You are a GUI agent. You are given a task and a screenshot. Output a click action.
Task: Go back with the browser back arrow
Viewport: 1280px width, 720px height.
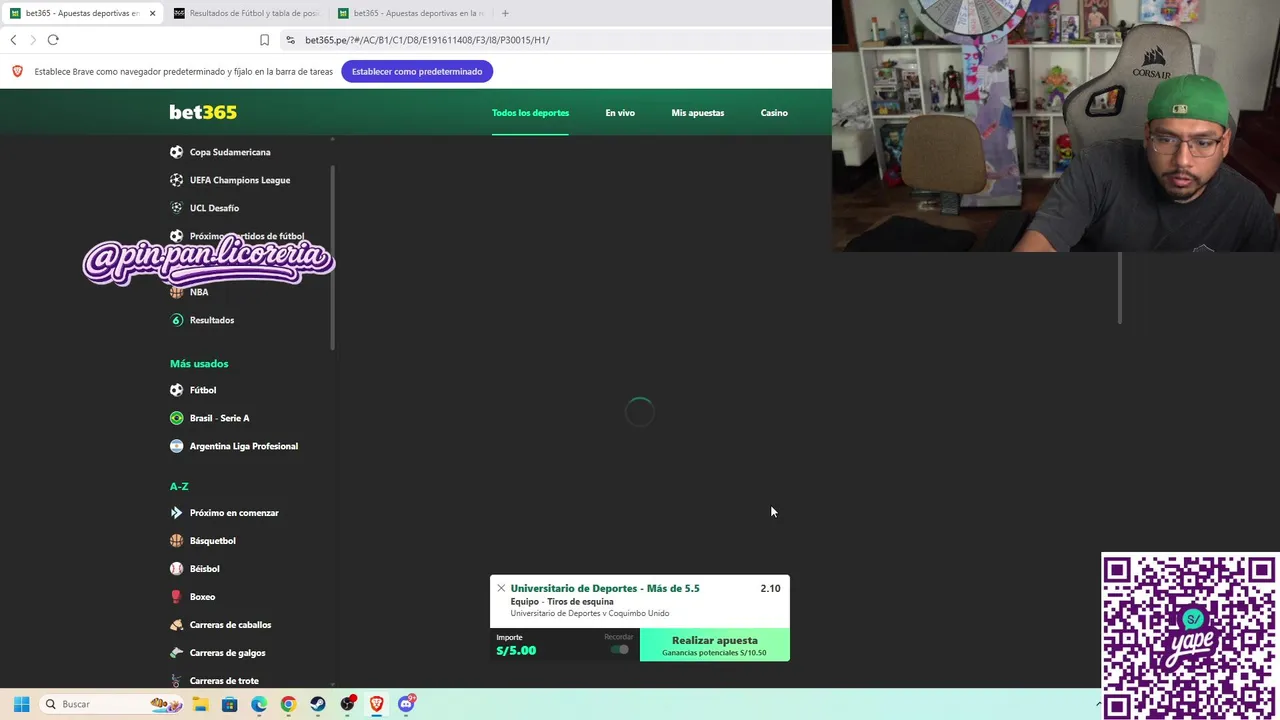tap(13, 40)
